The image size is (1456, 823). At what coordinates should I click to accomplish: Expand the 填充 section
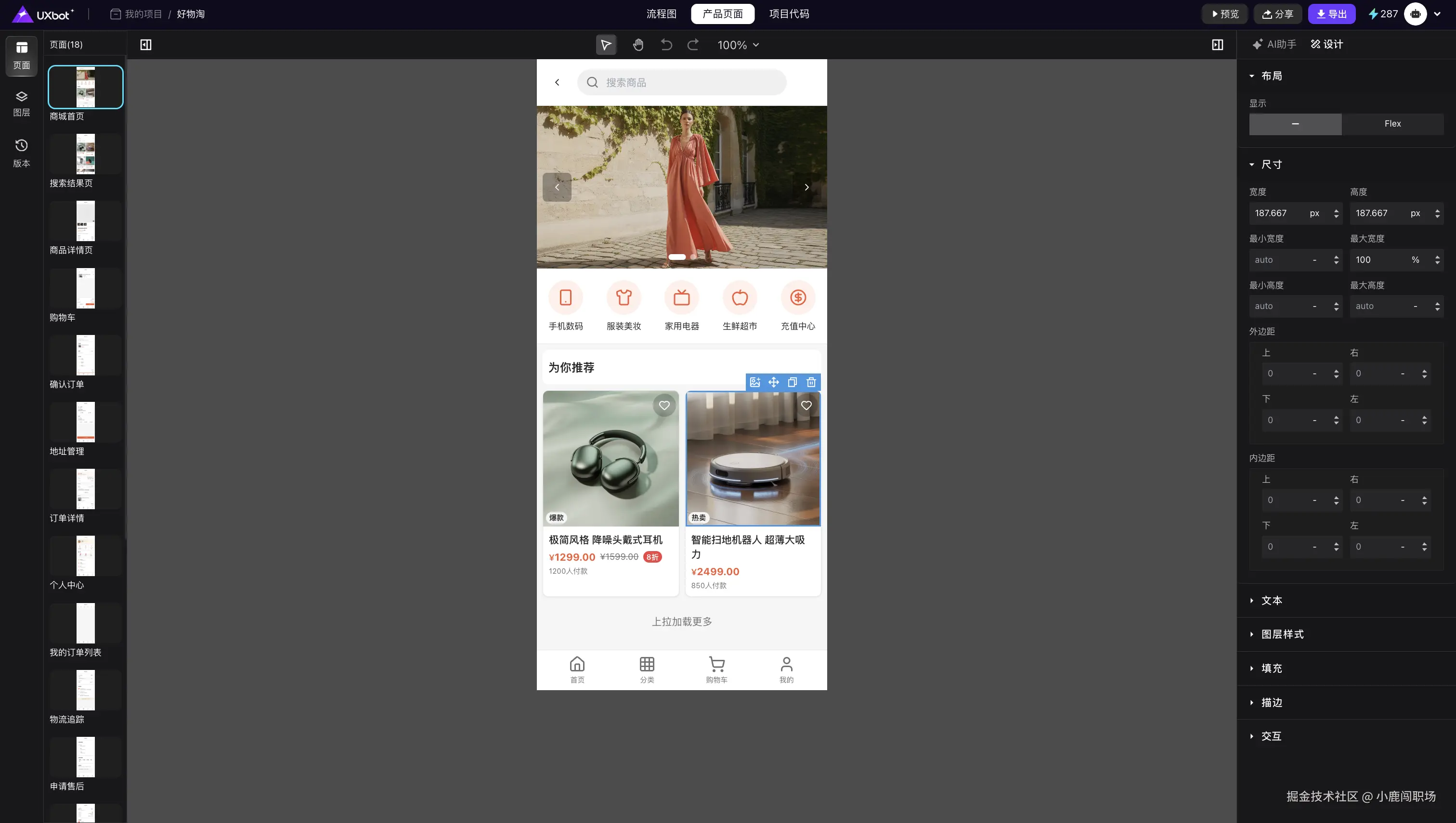(1271, 668)
